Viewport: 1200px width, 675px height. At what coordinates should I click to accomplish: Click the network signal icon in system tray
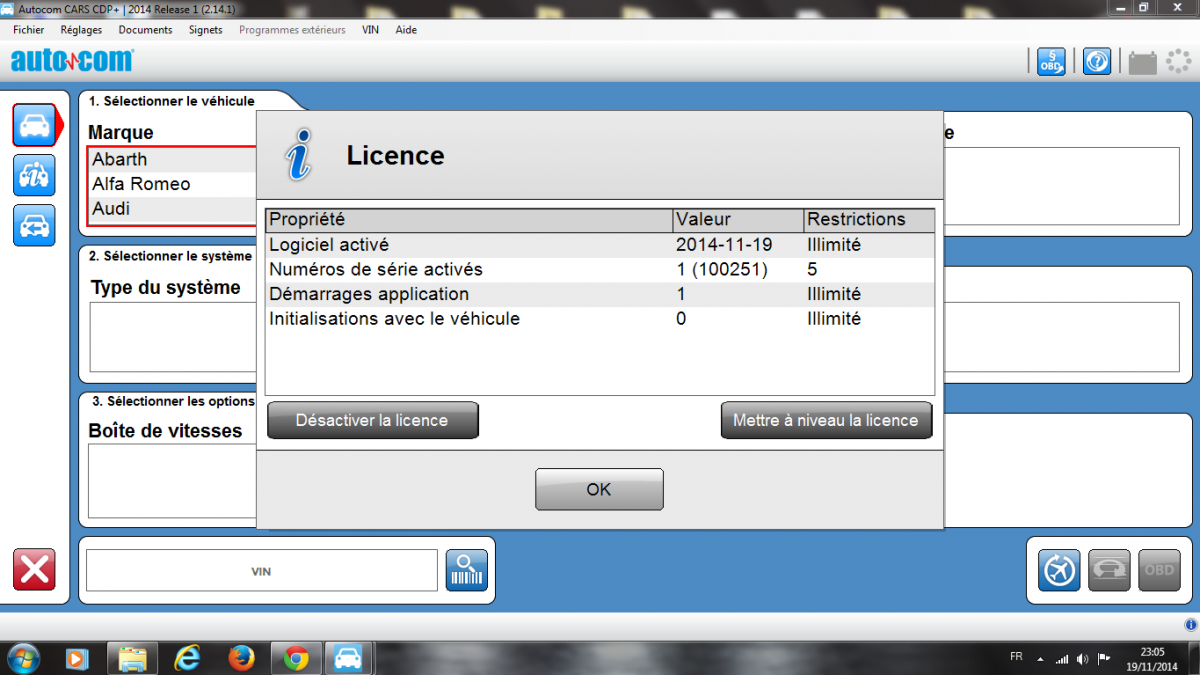(1061, 659)
